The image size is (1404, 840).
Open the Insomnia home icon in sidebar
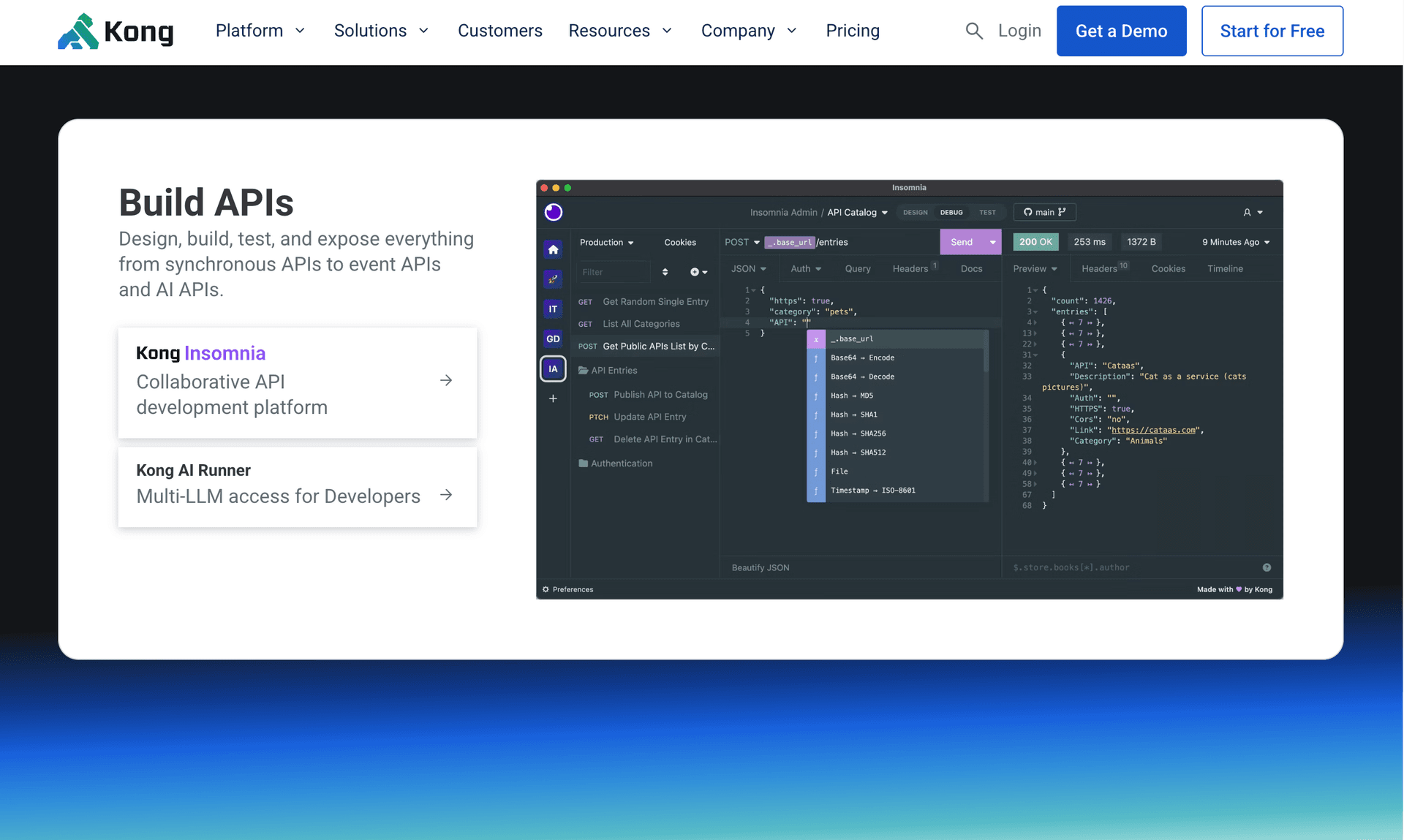554,250
